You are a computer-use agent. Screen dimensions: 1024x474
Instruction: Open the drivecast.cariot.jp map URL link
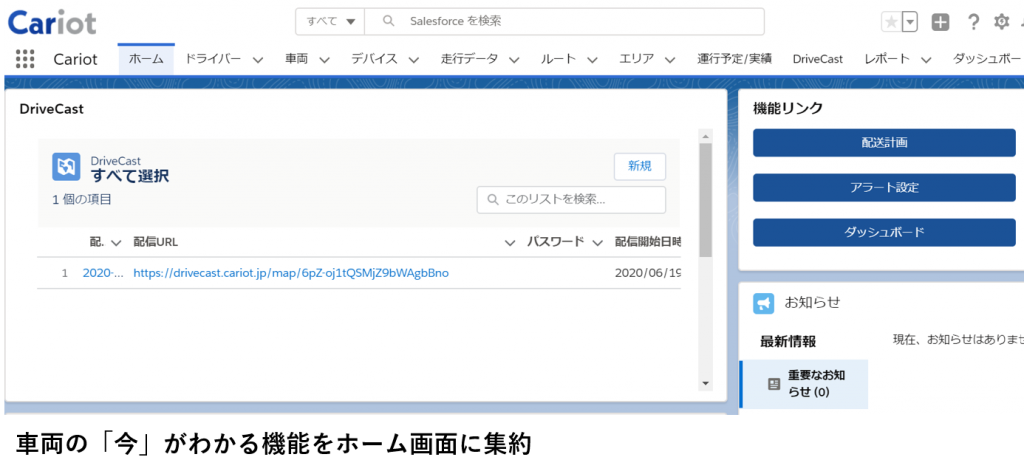(x=291, y=273)
